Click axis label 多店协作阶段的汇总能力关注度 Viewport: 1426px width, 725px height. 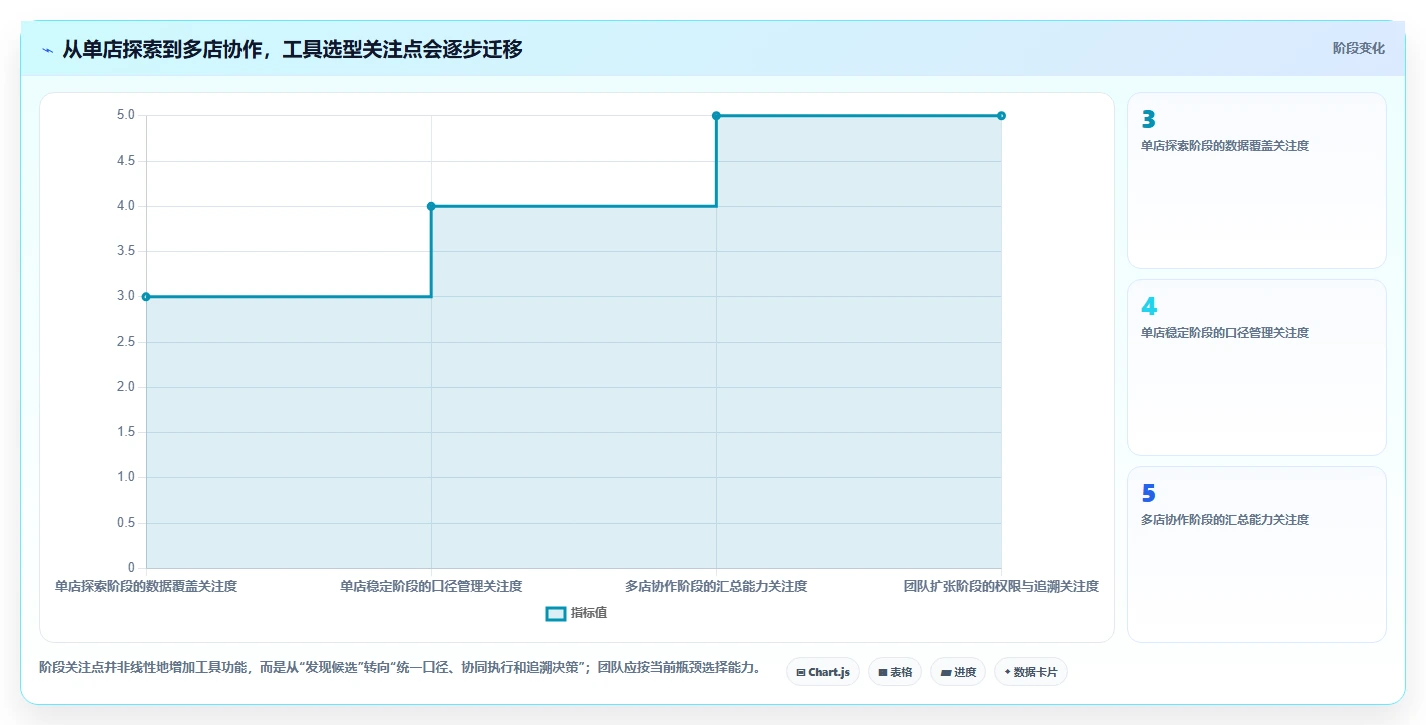click(x=716, y=586)
